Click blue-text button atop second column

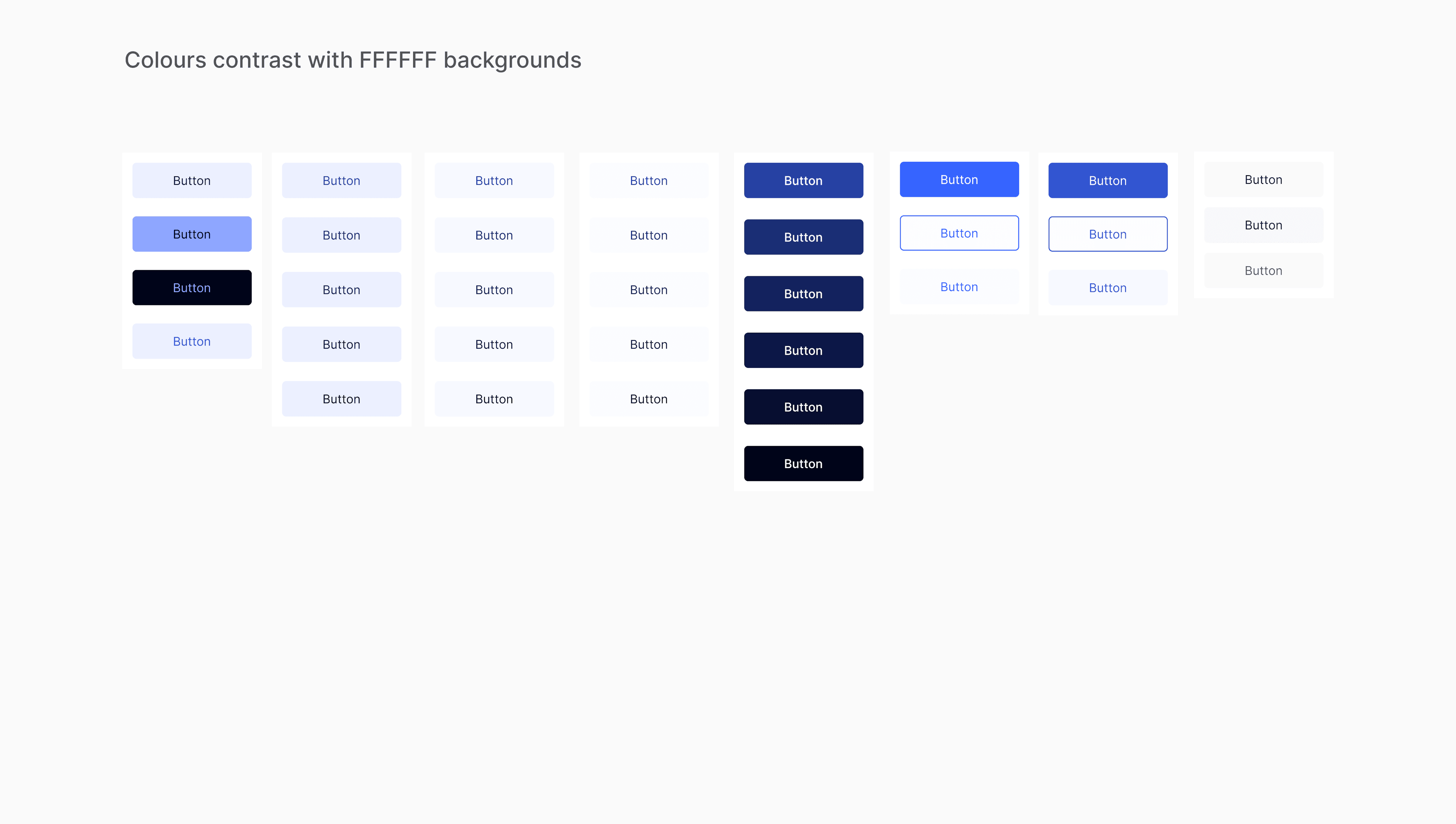click(341, 181)
